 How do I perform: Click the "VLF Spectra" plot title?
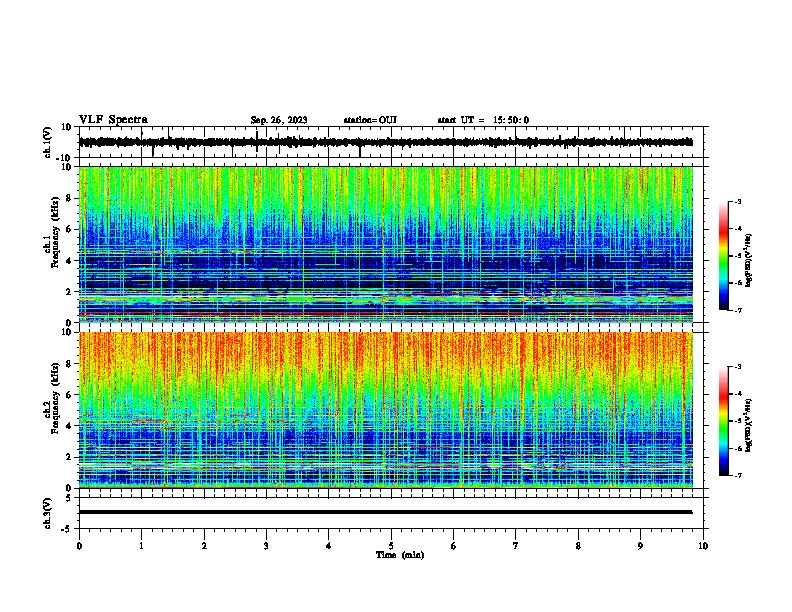[x=113, y=120]
